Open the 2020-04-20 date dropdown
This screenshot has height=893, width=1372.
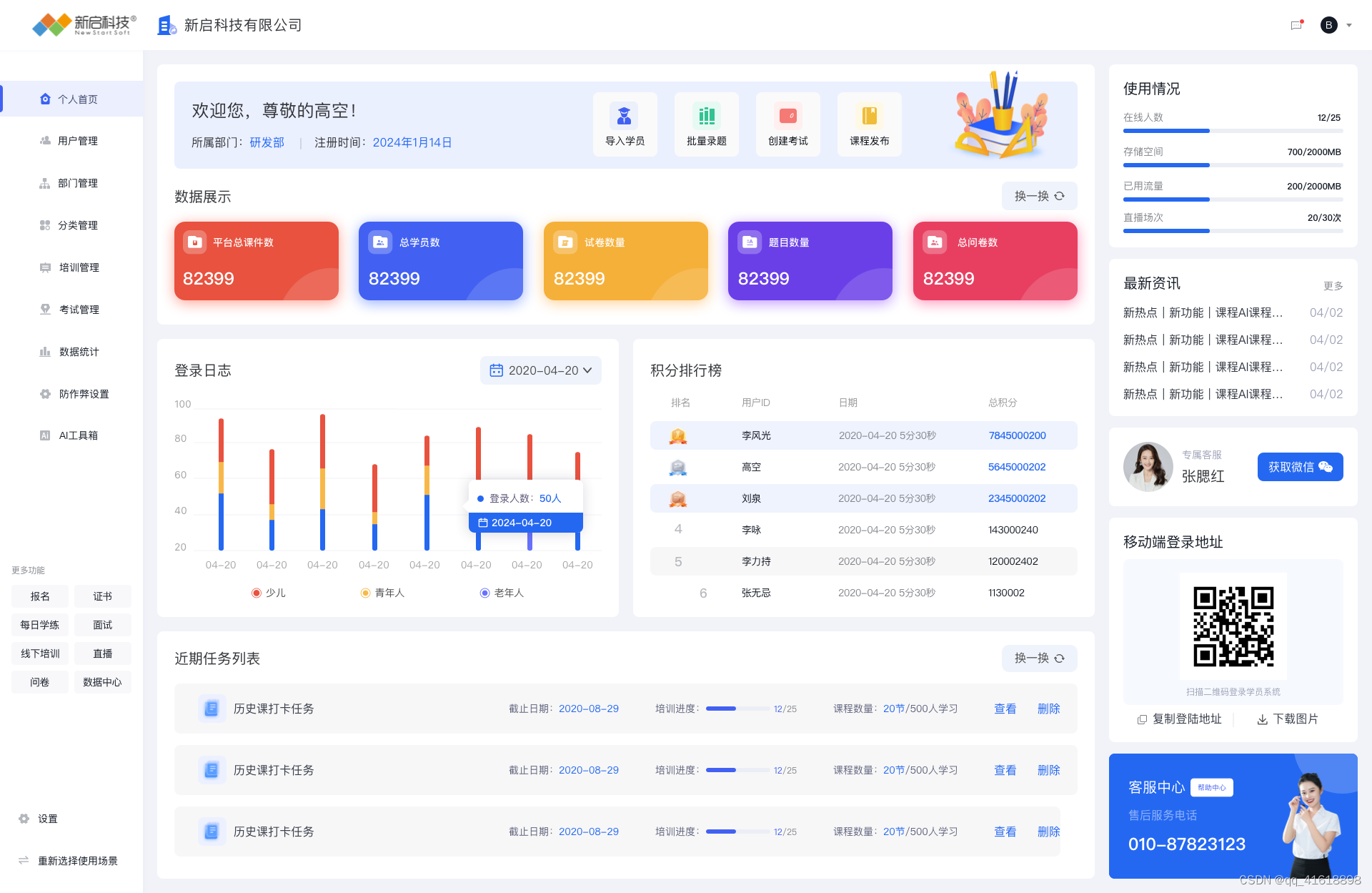point(540,370)
